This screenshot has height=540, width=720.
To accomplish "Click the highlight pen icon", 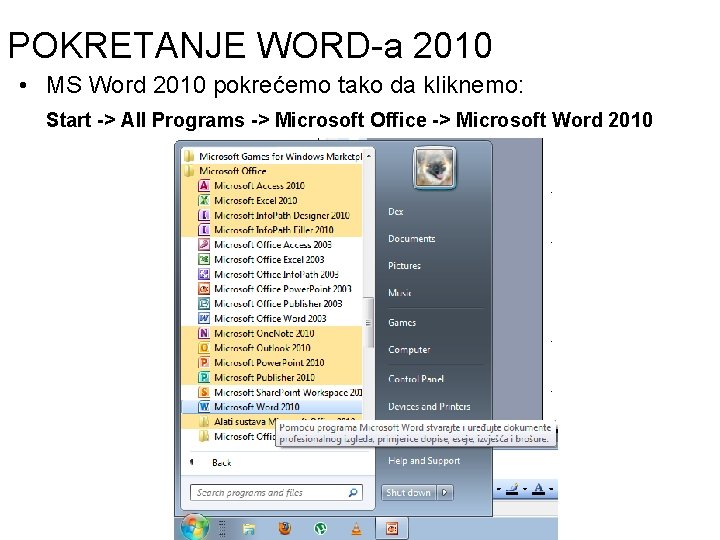I will 512,489.
